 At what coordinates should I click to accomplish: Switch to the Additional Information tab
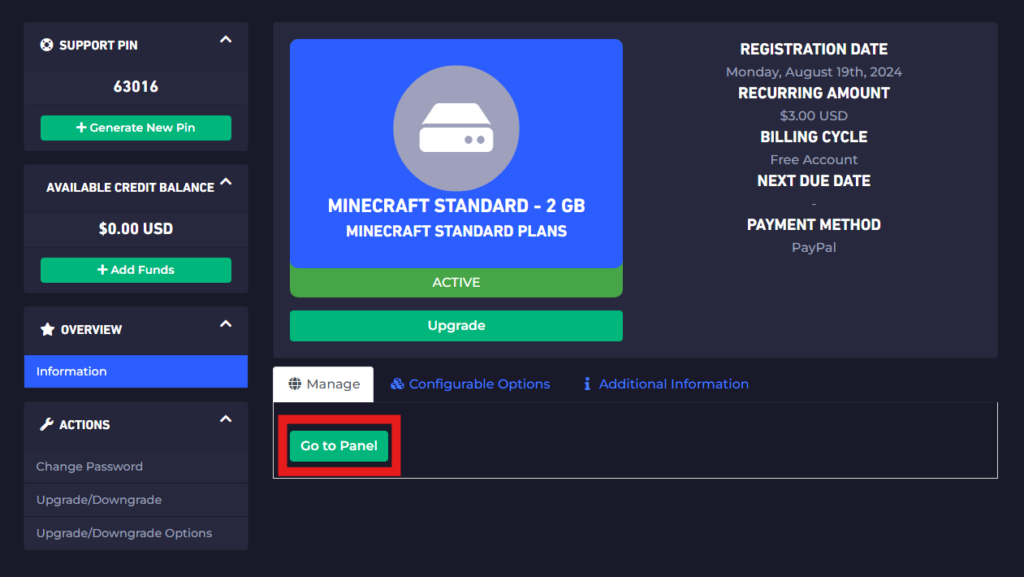point(673,384)
